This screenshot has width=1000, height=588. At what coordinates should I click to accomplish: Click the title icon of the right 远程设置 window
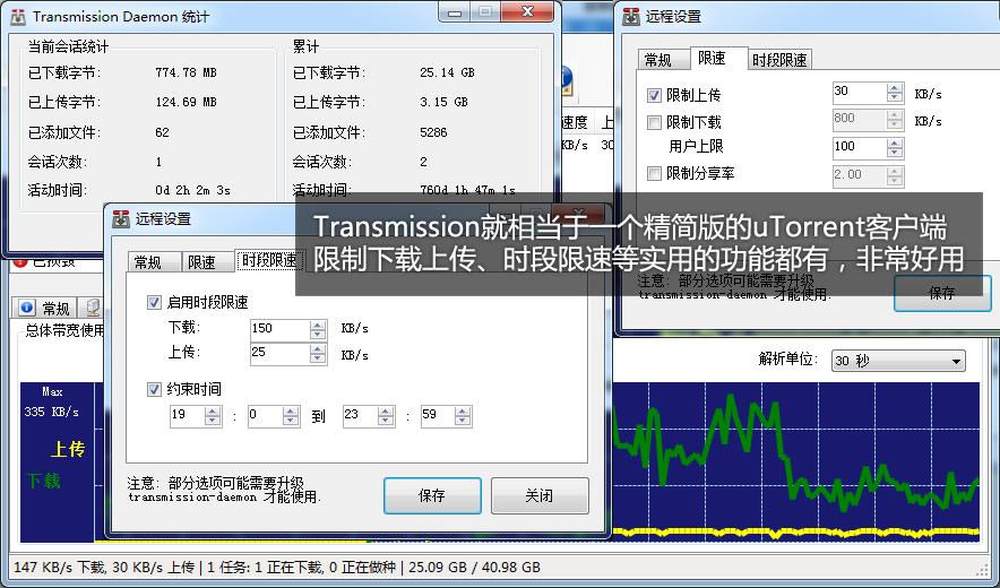[631, 16]
